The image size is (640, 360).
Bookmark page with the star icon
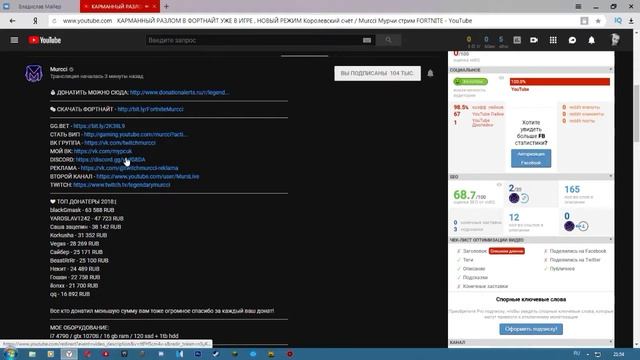598,21
